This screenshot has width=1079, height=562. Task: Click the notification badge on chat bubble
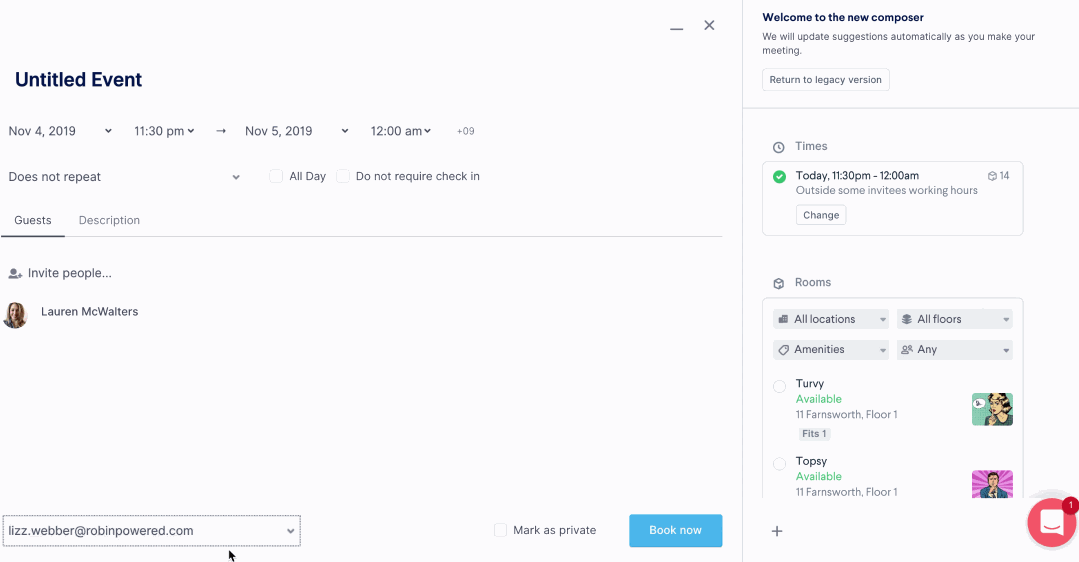click(x=1070, y=506)
